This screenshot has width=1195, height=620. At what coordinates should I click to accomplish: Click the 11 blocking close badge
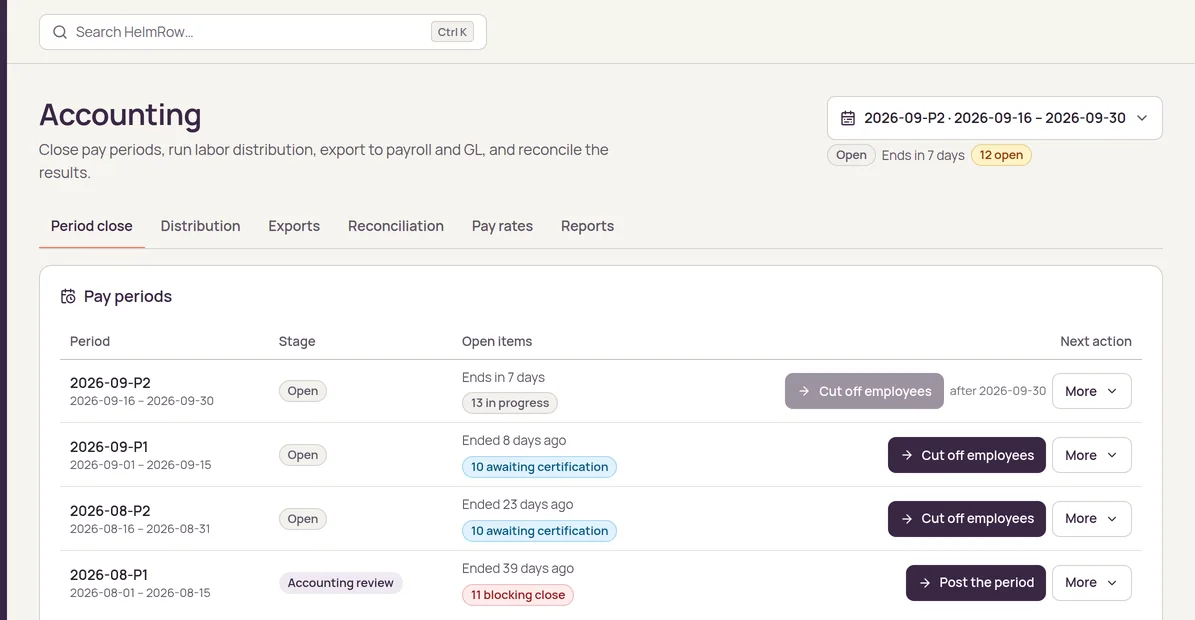(x=517, y=595)
